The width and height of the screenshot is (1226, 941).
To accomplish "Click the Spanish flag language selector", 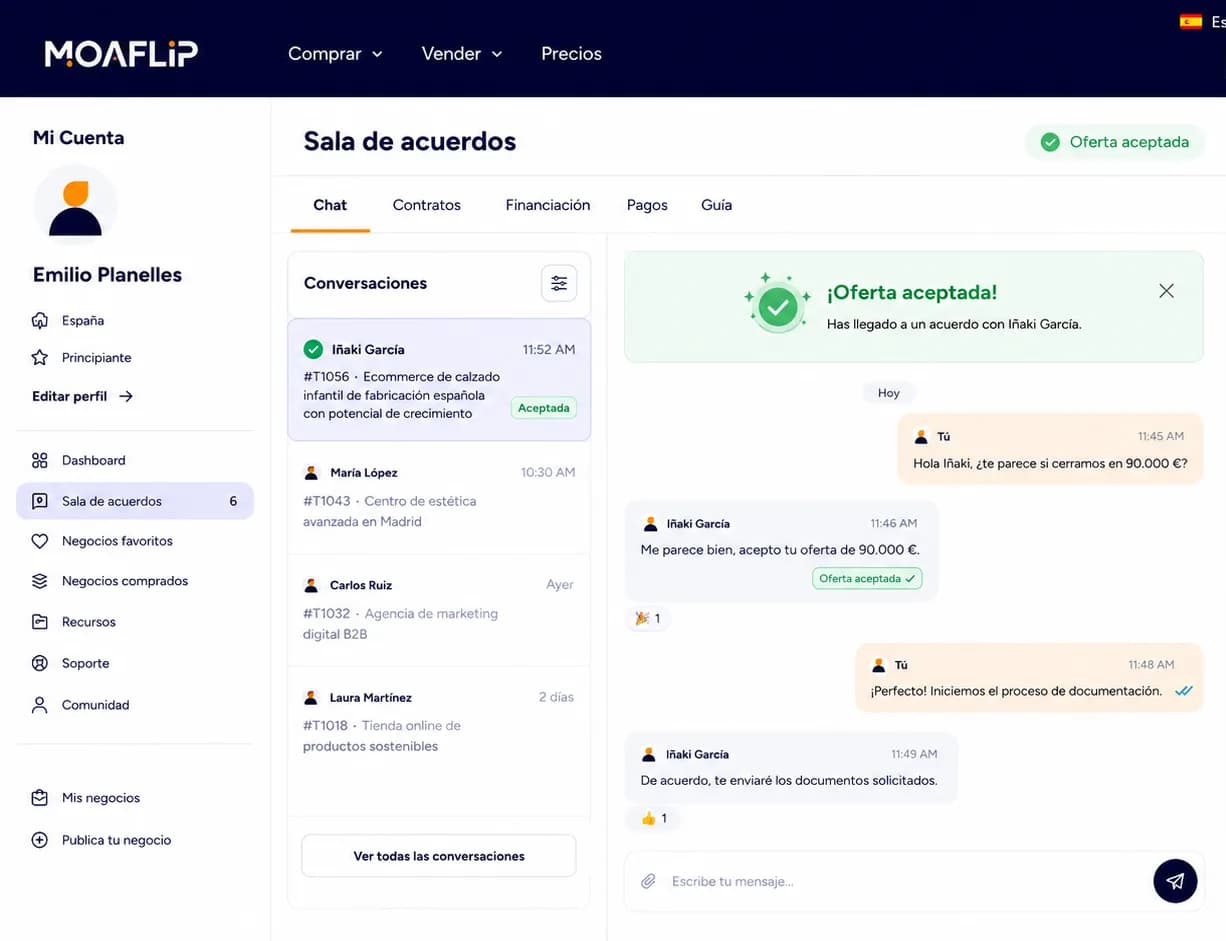I will click(x=1191, y=22).
